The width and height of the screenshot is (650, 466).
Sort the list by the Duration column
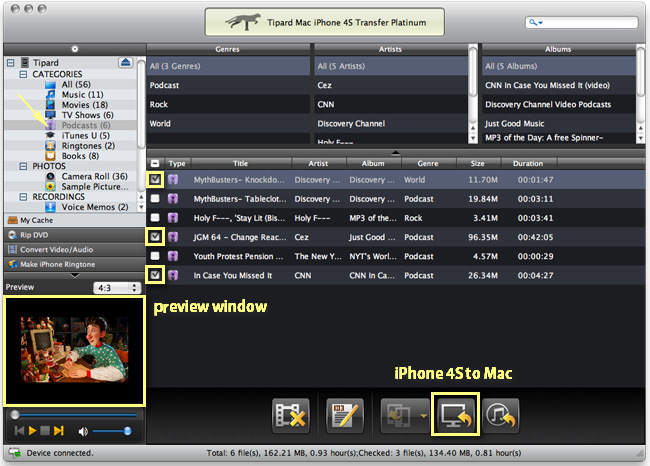coord(529,163)
